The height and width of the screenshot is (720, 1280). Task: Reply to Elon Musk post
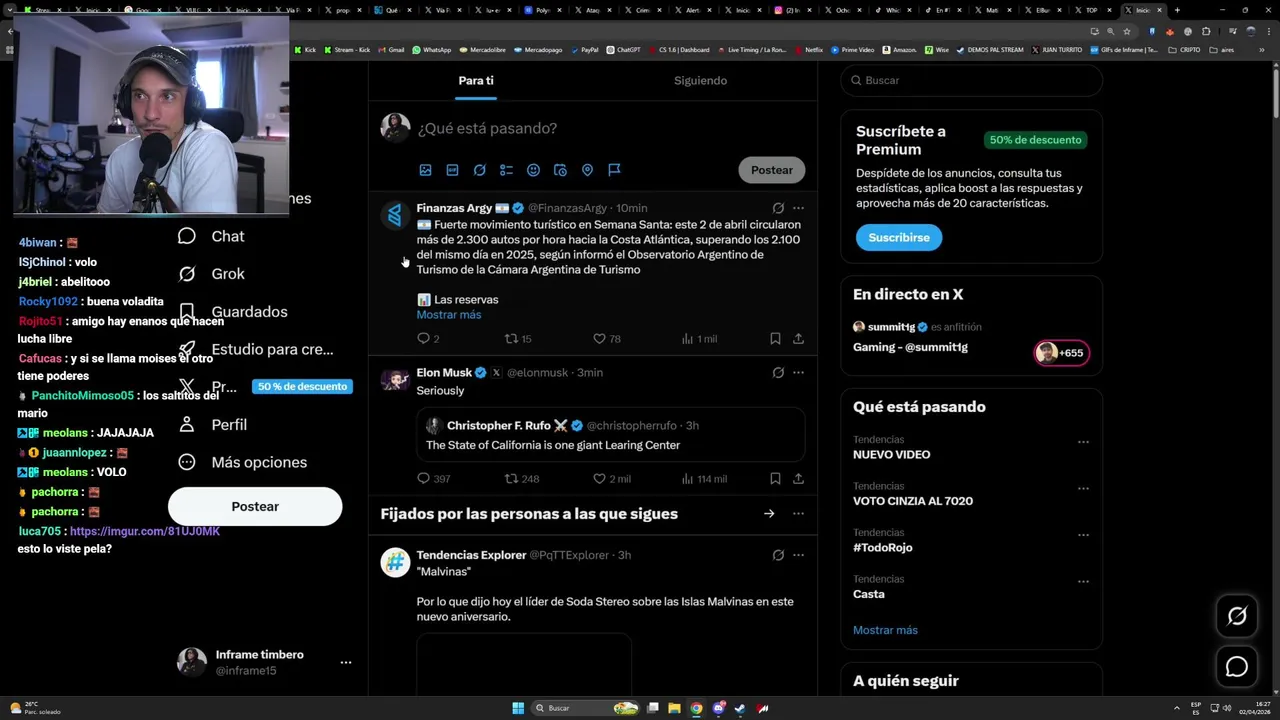(433, 479)
